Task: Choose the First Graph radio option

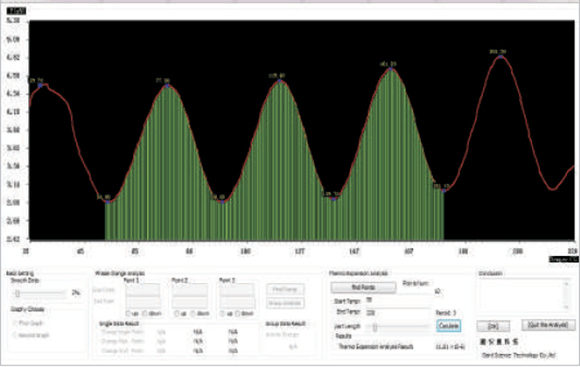Action: coord(16,323)
